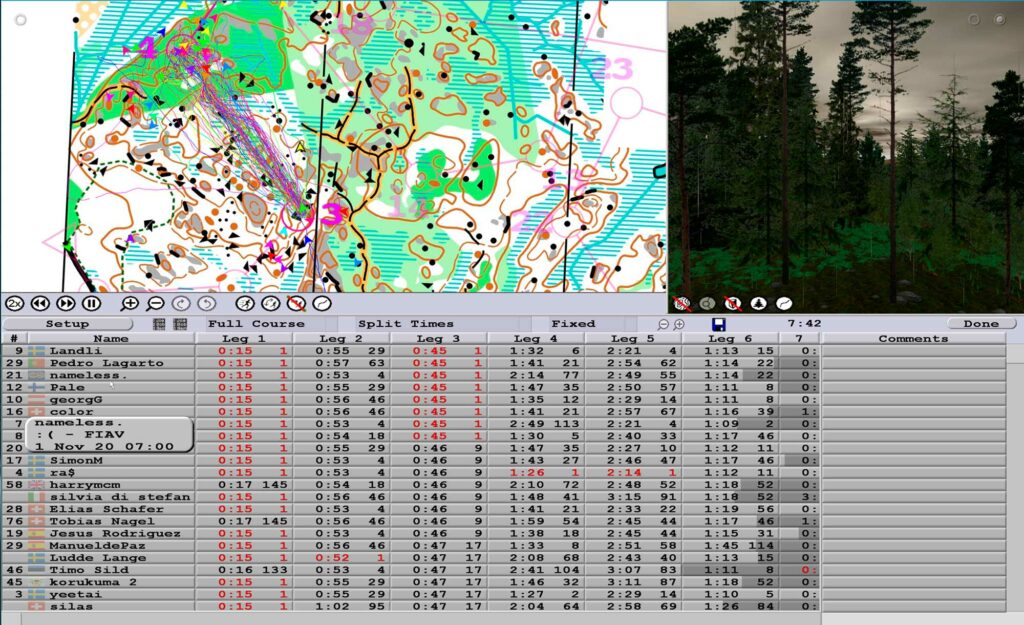Viewport: 1024px width, 625px height.
Task: Toggle crossed-out map icon in 3D view
Action: (682, 304)
